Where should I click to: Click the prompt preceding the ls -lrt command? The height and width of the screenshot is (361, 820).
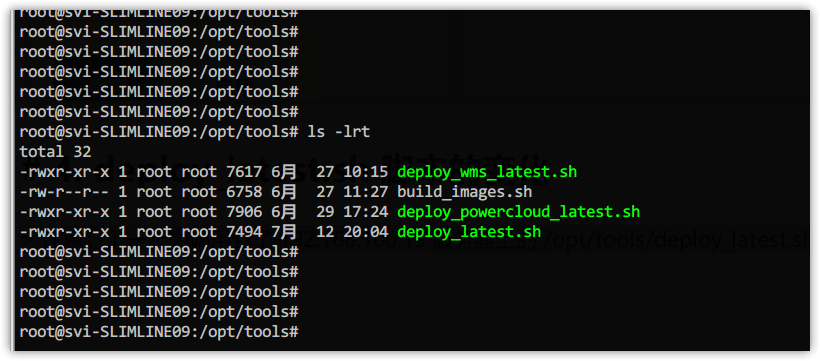158,132
